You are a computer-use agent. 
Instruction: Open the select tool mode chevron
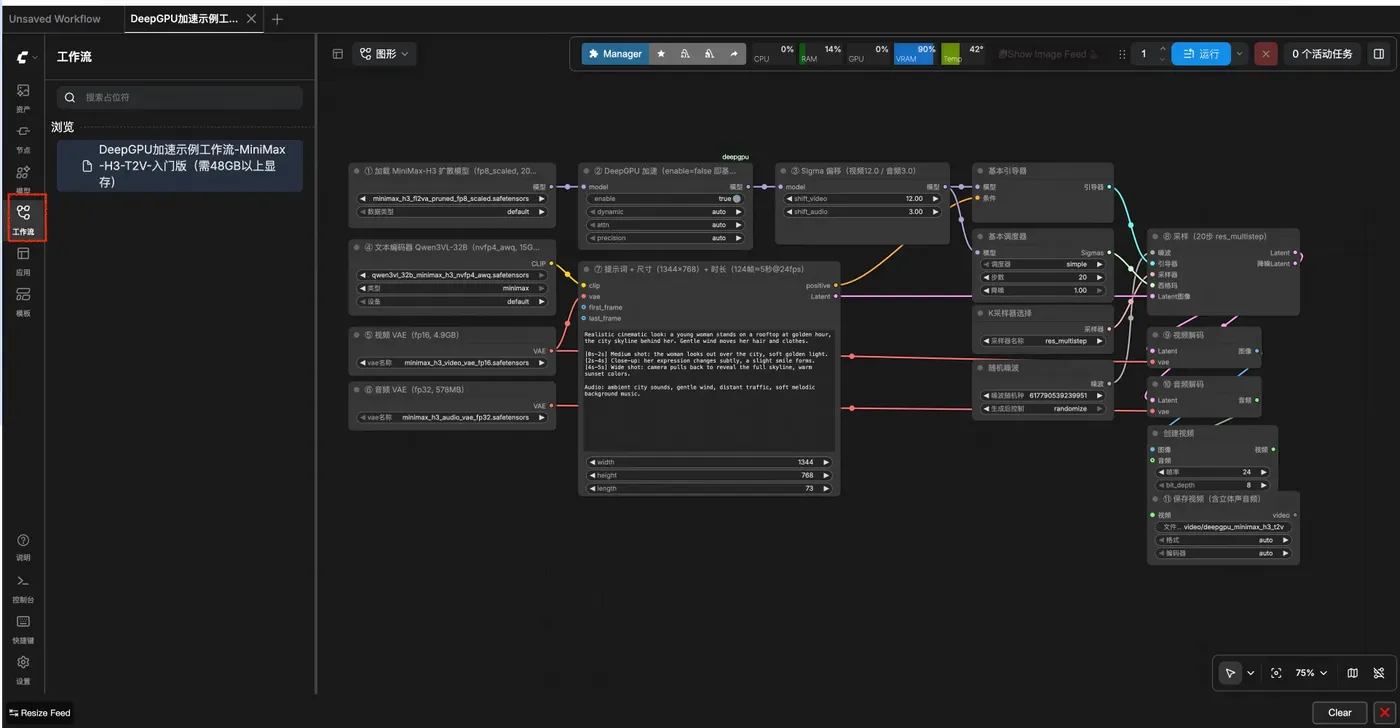[x=1250, y=673]
